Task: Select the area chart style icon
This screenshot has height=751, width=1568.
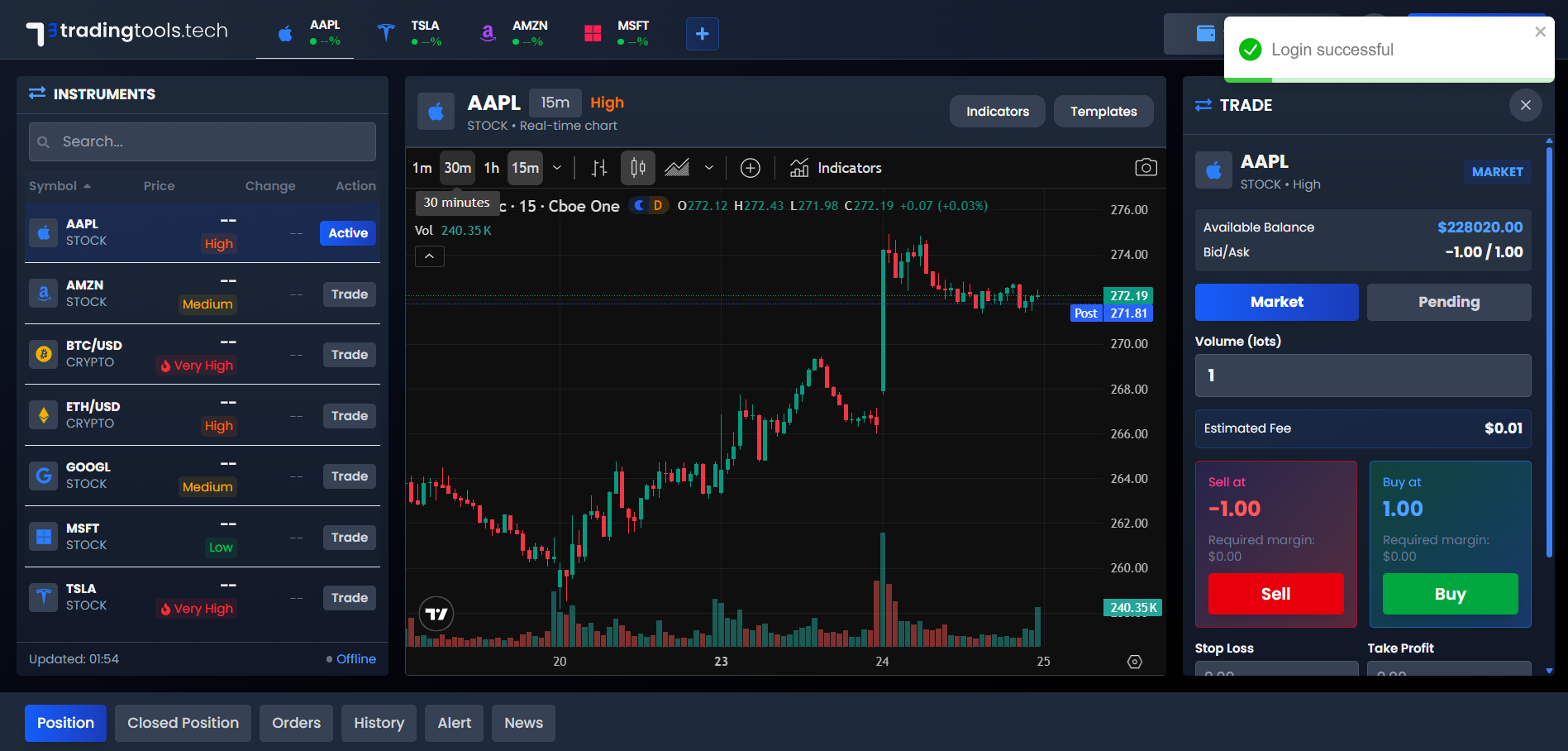Action: [x=677, y=168]
